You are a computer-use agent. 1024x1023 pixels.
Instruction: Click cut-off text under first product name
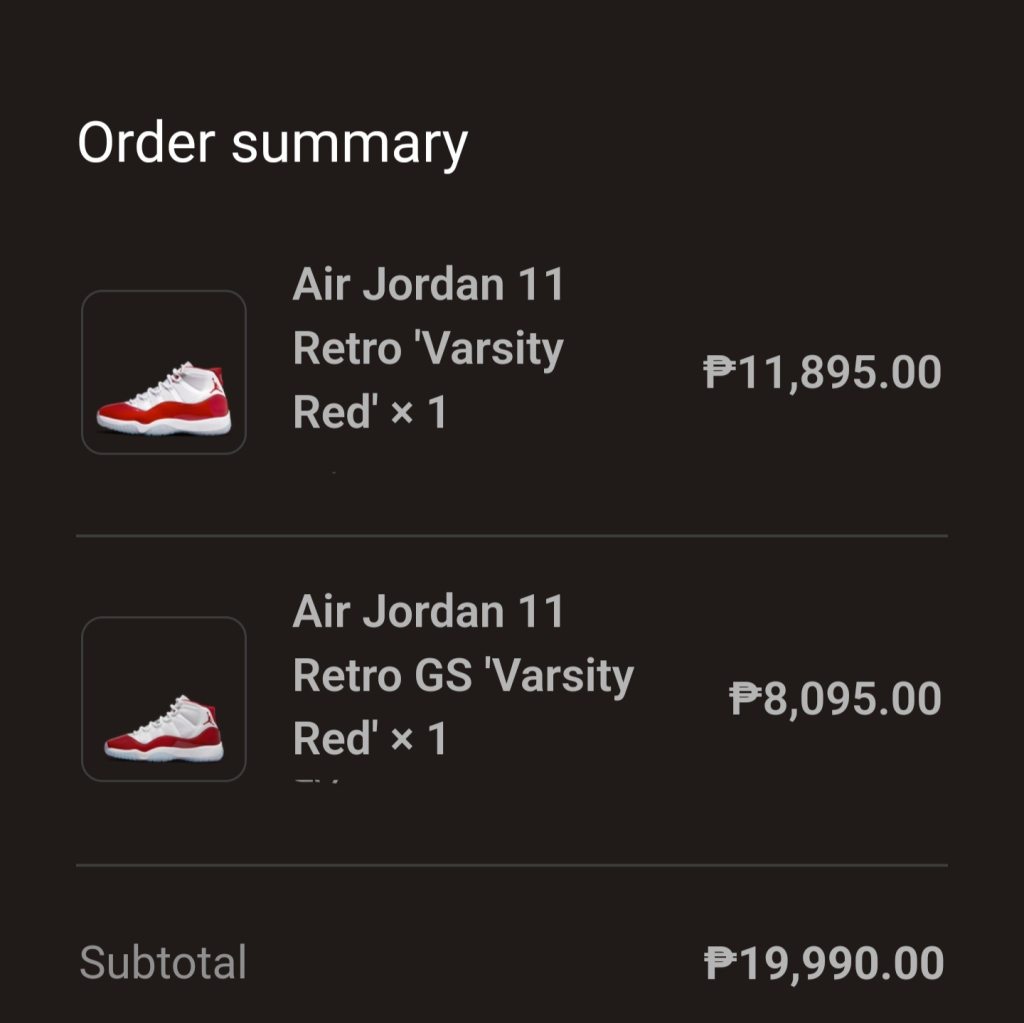[x=333, y=471]
